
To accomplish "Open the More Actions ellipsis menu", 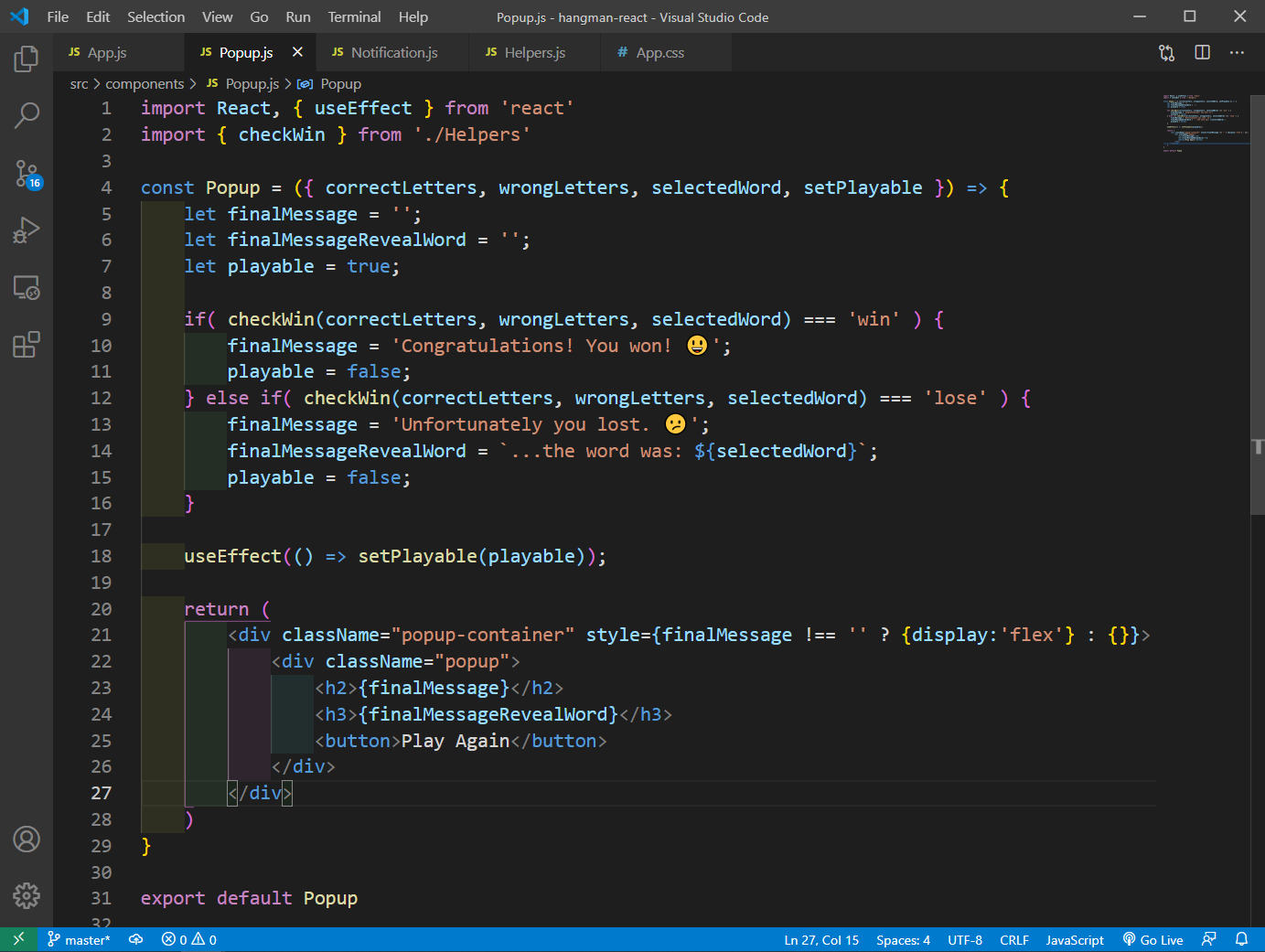I will click(1237, 53).
